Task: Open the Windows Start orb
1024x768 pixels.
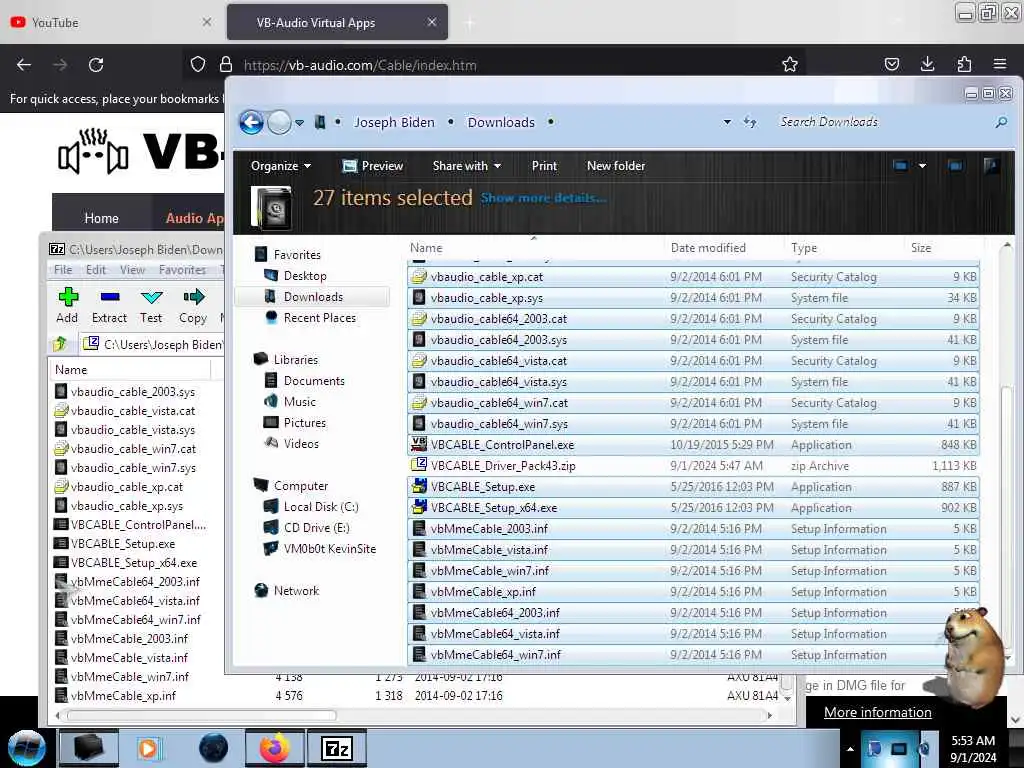Action: 27,748
